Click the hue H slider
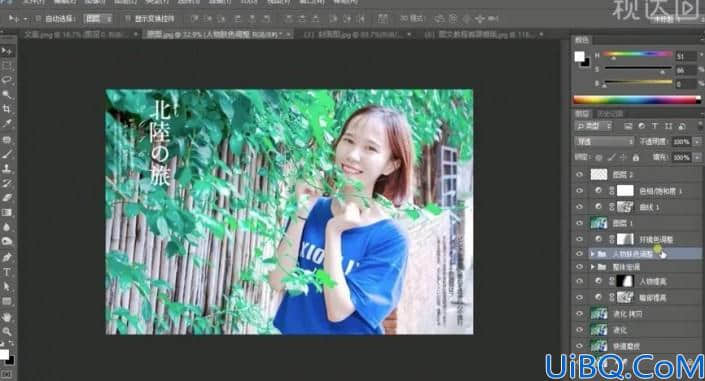The image size is (705, 381). point(638,54)
